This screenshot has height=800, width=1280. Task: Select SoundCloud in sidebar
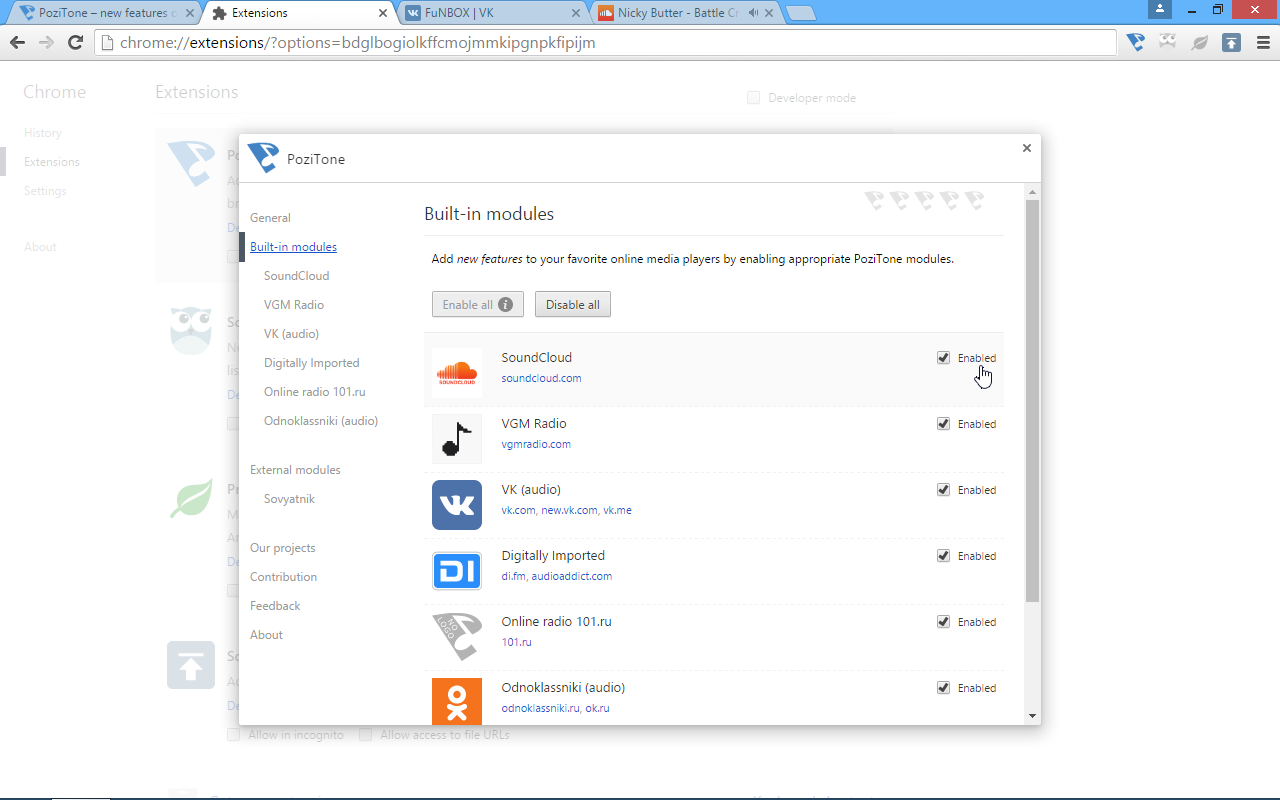296,276
